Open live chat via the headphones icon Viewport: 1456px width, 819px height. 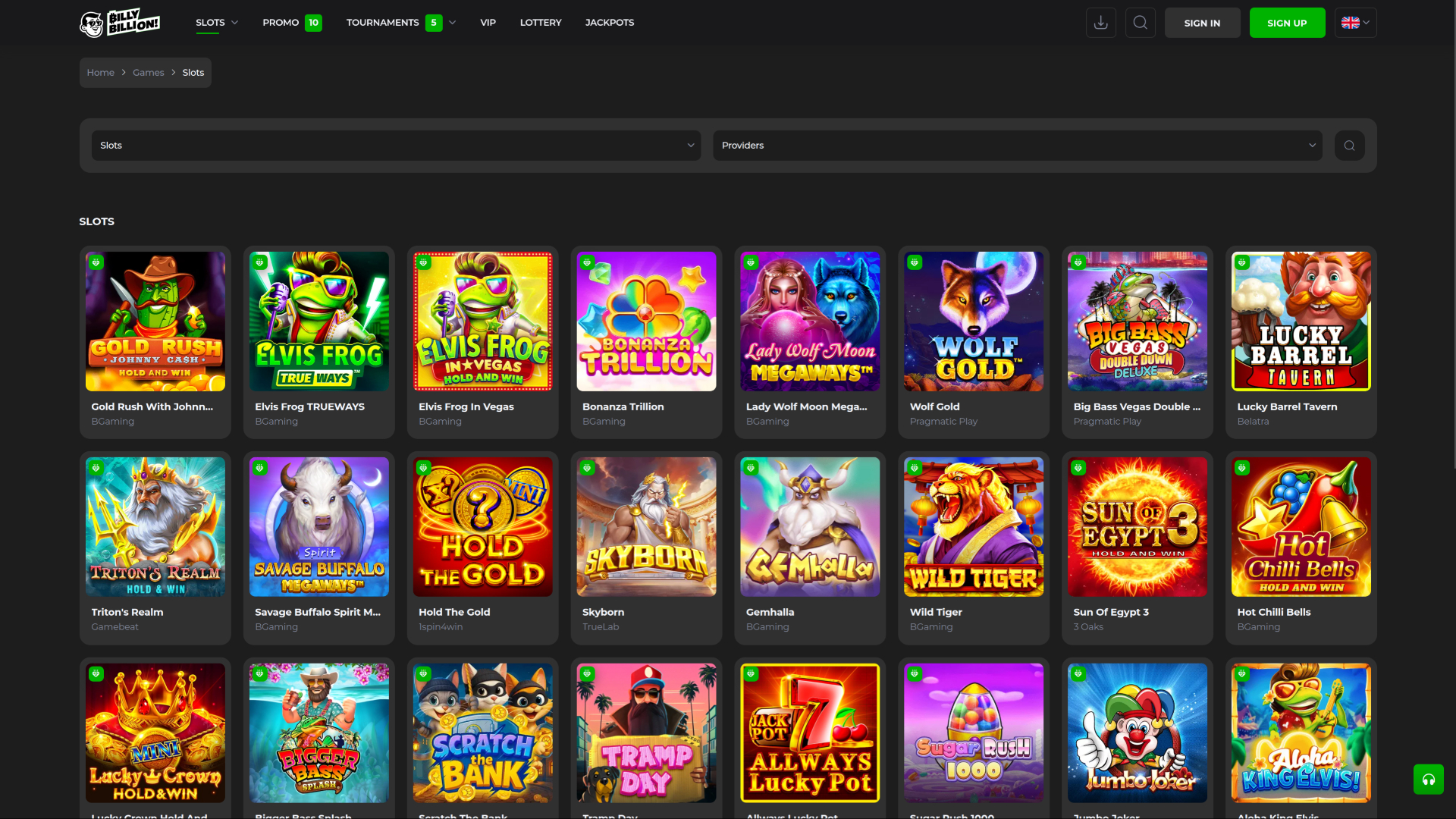[1429, 779]
